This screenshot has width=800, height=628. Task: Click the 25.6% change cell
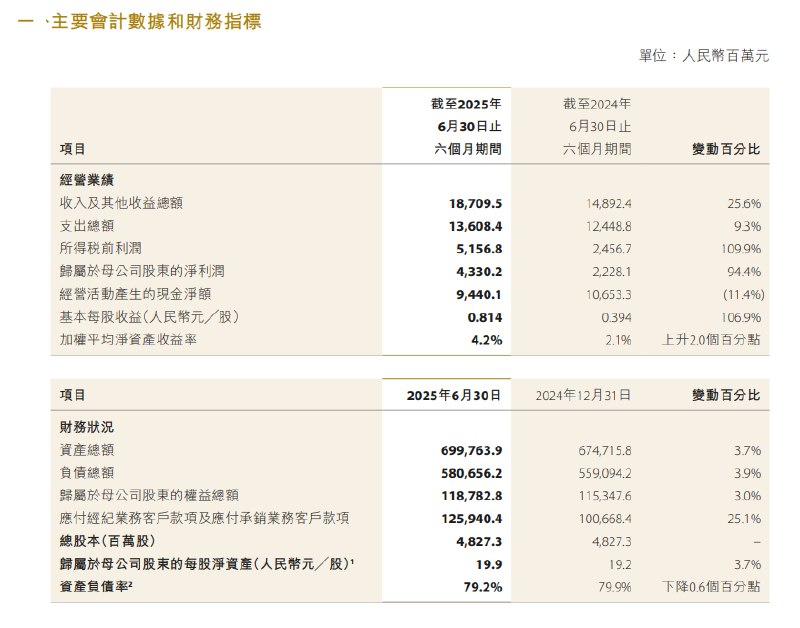click(x=744, y=204)
